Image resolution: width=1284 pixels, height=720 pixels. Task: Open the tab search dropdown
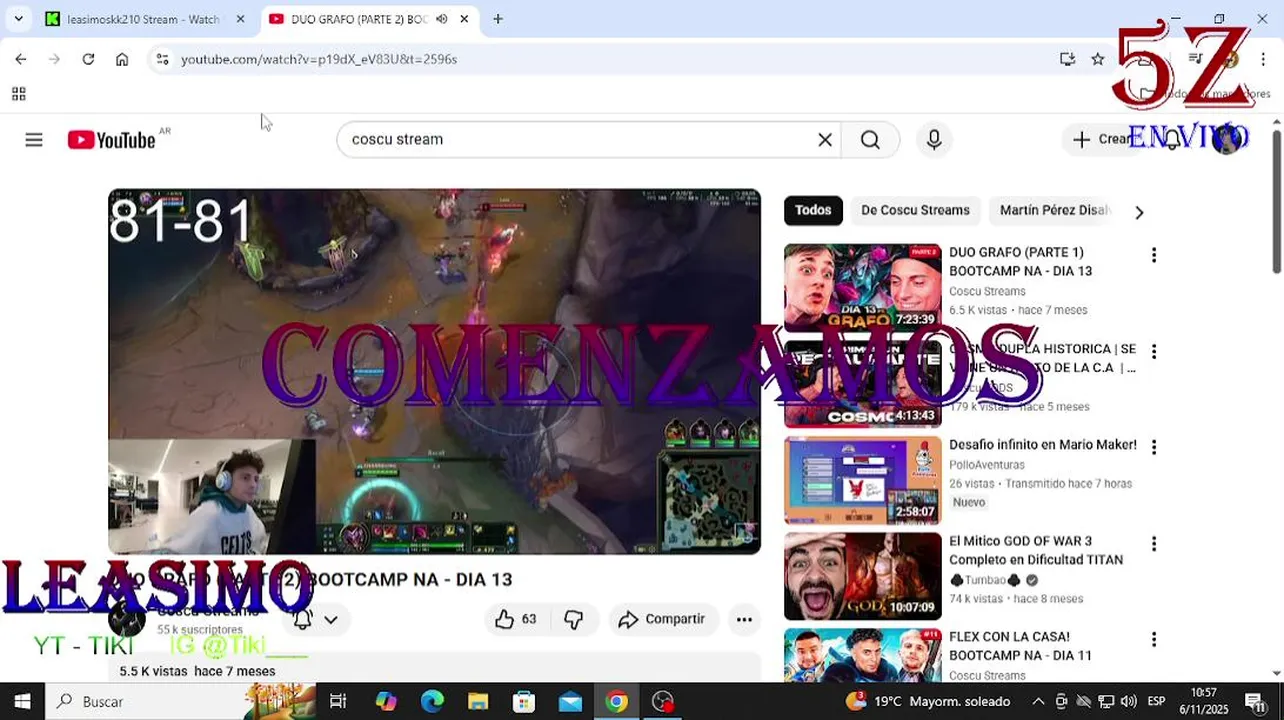(x=18, y=19)
